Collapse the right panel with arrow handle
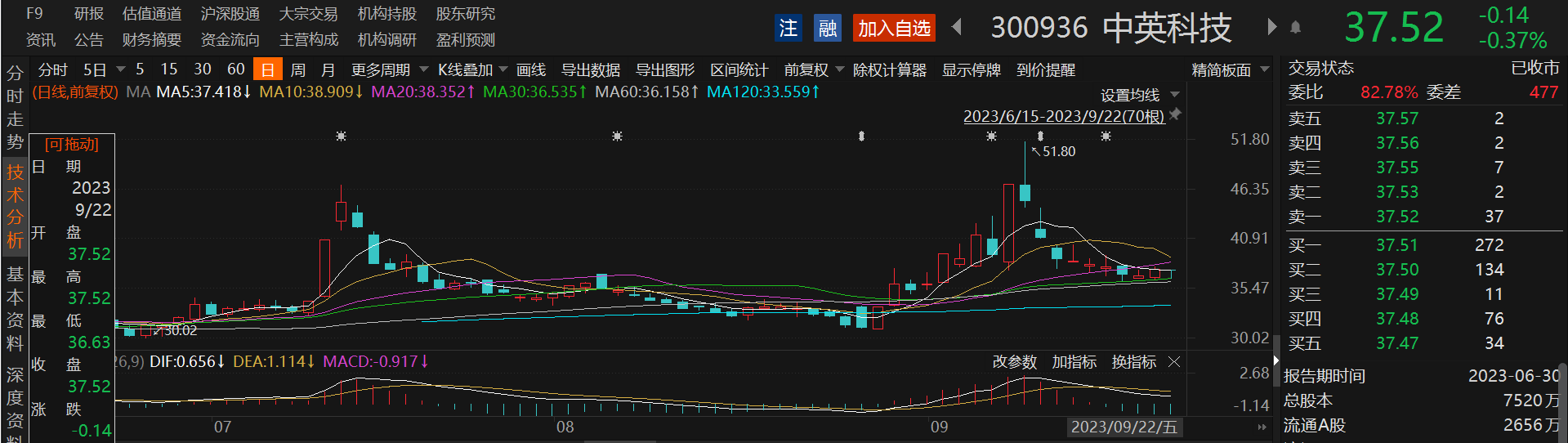This screenshot has height=443, width=1568. [x=1275, y=360]
